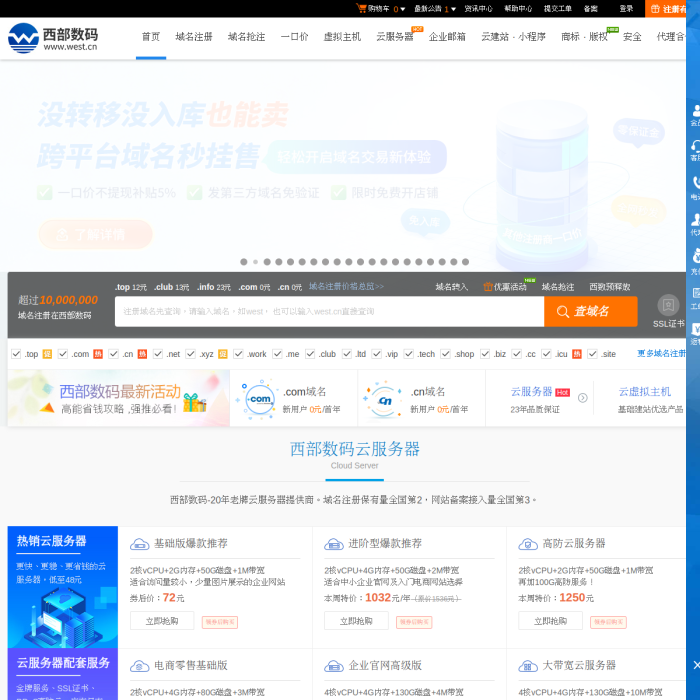700x700 pixels.
Task: Open the 域名注册 menu
Action: (x=194, y=37)
